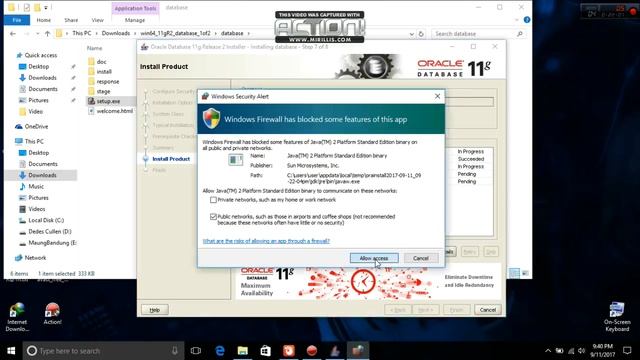The image size is (640, 360).
Task: Open the Manage tab under Application Tools
Action: click(135, 20)
